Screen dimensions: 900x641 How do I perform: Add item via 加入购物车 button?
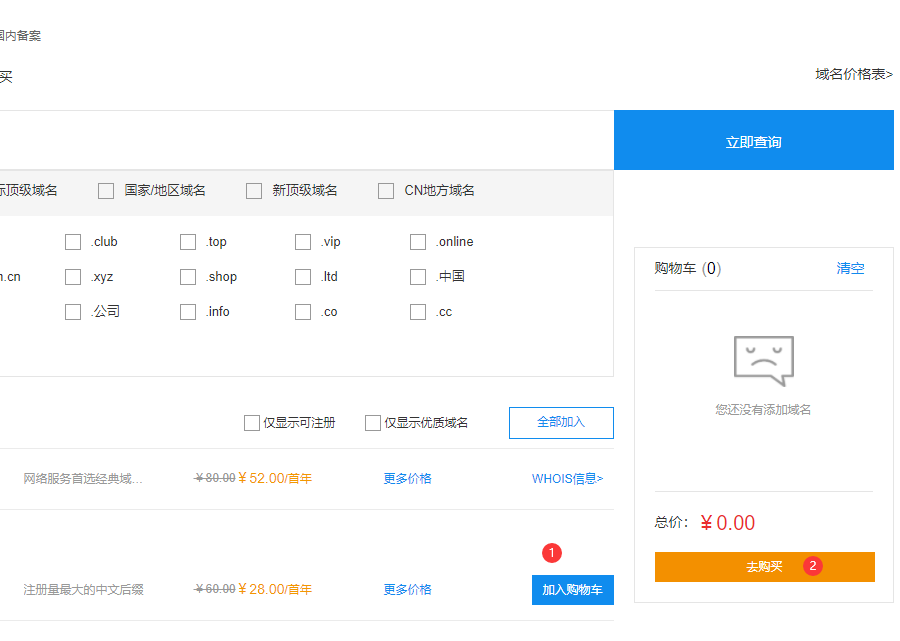[572, 589]
